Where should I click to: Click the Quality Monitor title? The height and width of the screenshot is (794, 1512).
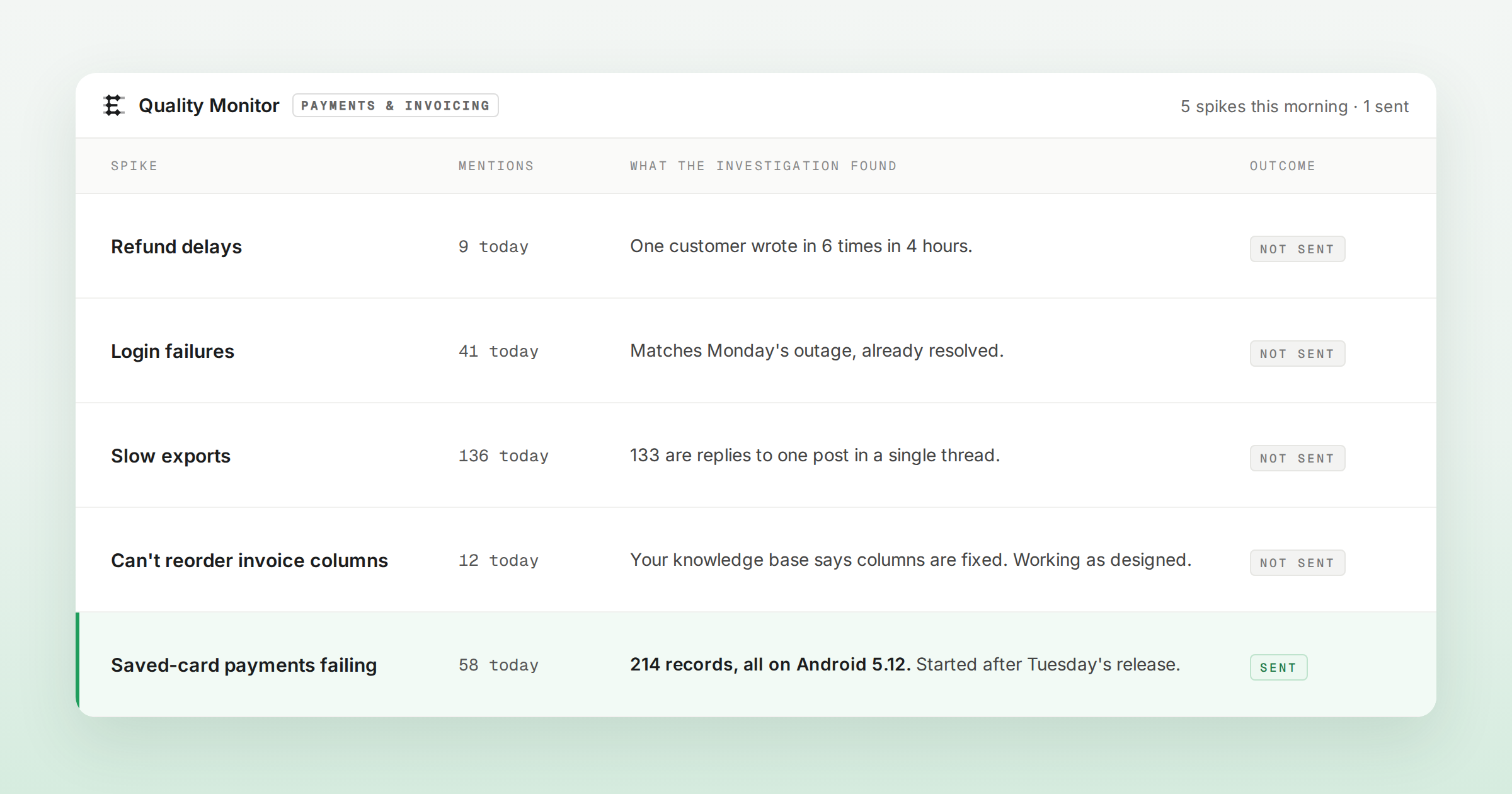[209, 106]
